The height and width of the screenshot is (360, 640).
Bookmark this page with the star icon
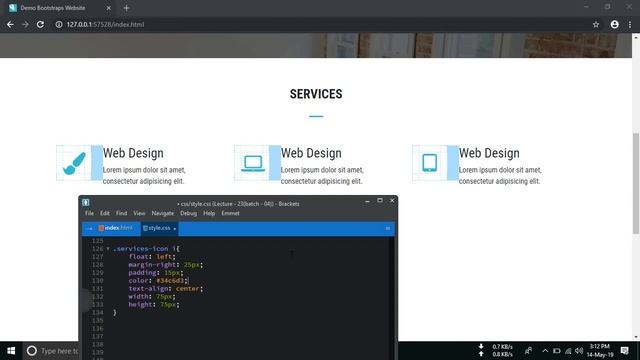[x=596, y=24]
